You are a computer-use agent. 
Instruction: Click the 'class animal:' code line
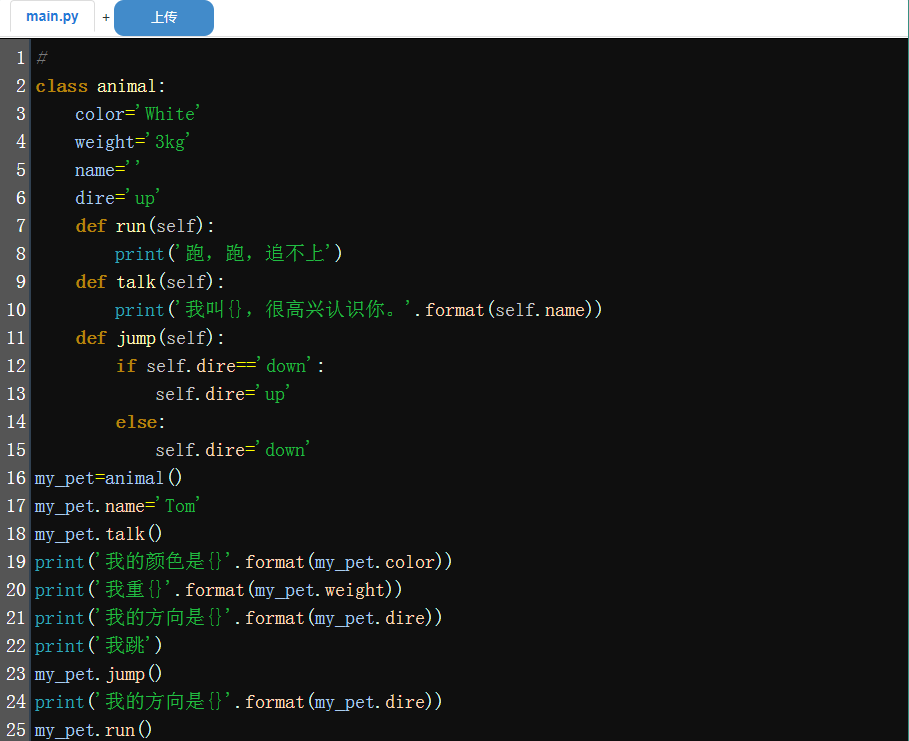(x=100, y=86)
